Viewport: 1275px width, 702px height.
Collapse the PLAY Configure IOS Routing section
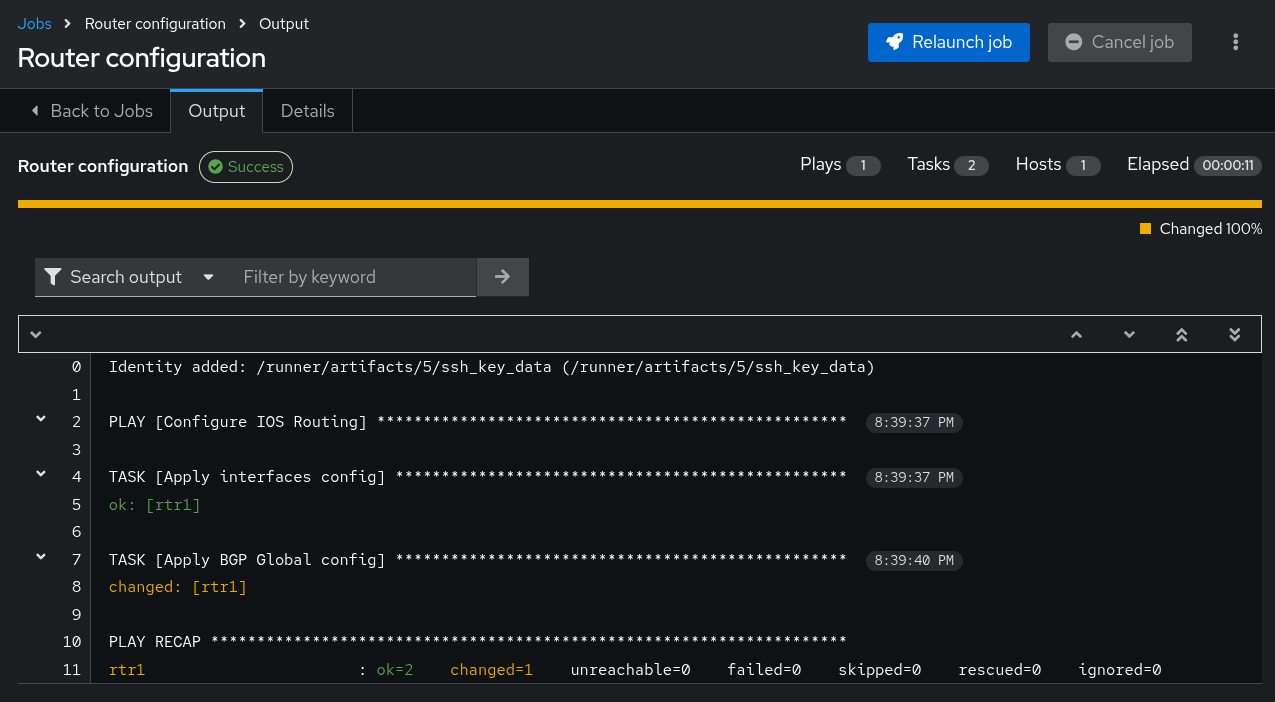41,419
